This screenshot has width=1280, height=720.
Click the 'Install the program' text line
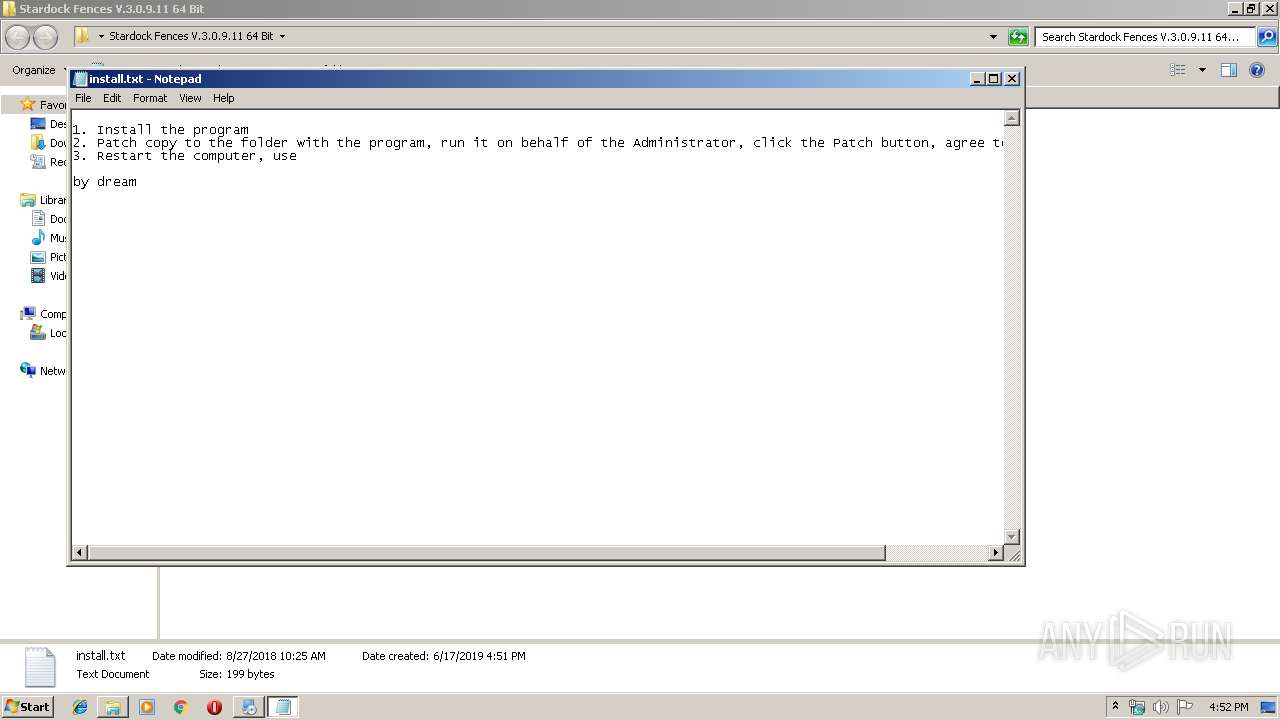coord(161,130)
